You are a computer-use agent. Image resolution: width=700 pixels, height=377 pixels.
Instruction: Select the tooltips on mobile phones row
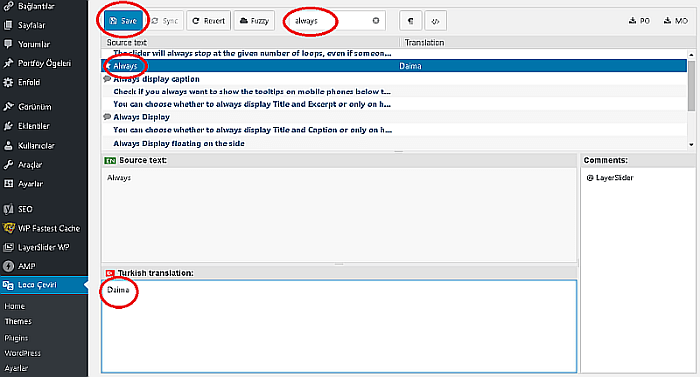(394, 92)
